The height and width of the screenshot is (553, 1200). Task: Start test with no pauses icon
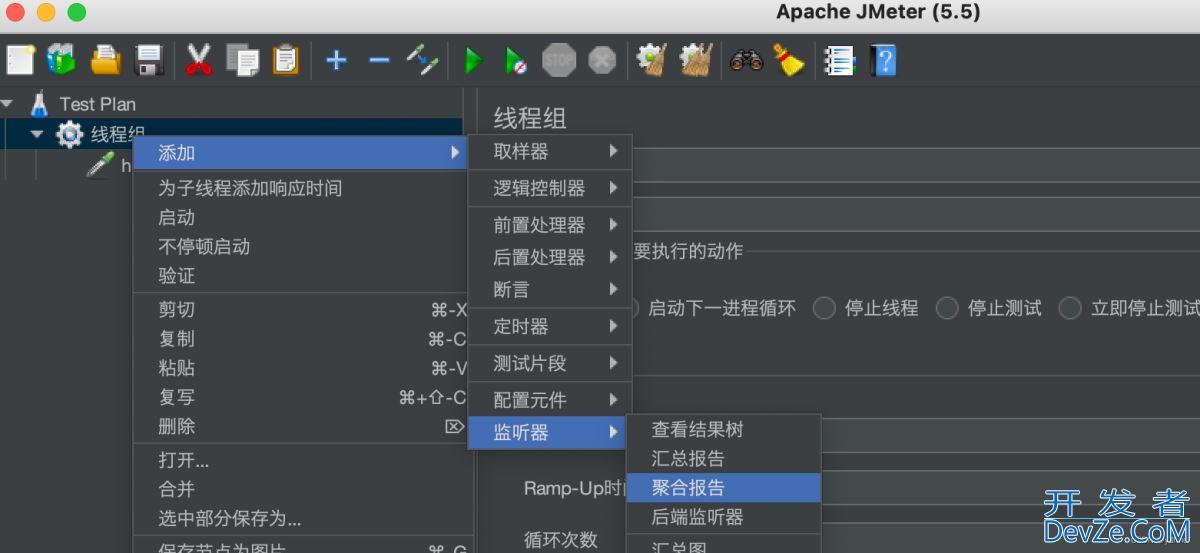[516, 61]
